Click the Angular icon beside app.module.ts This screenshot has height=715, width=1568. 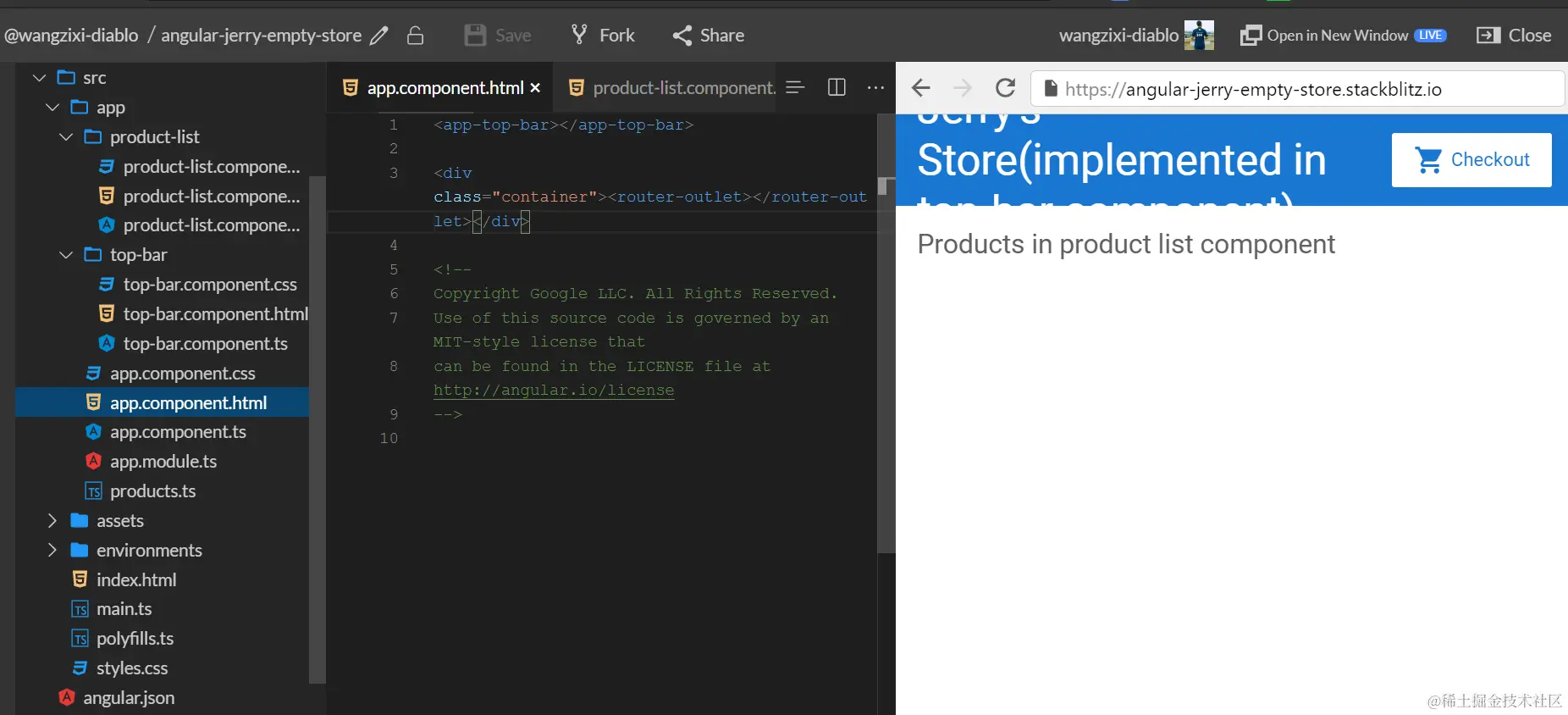click(93, 462)
